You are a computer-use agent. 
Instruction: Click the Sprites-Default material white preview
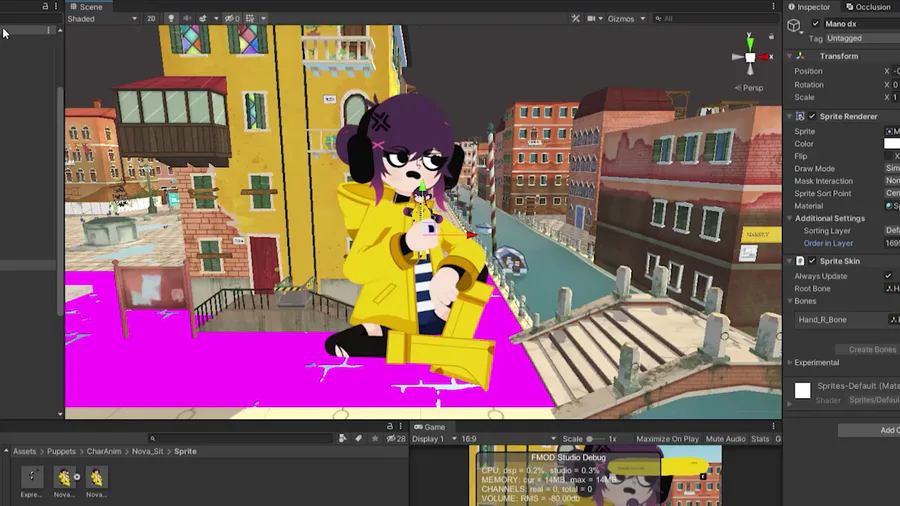(802, 391)
